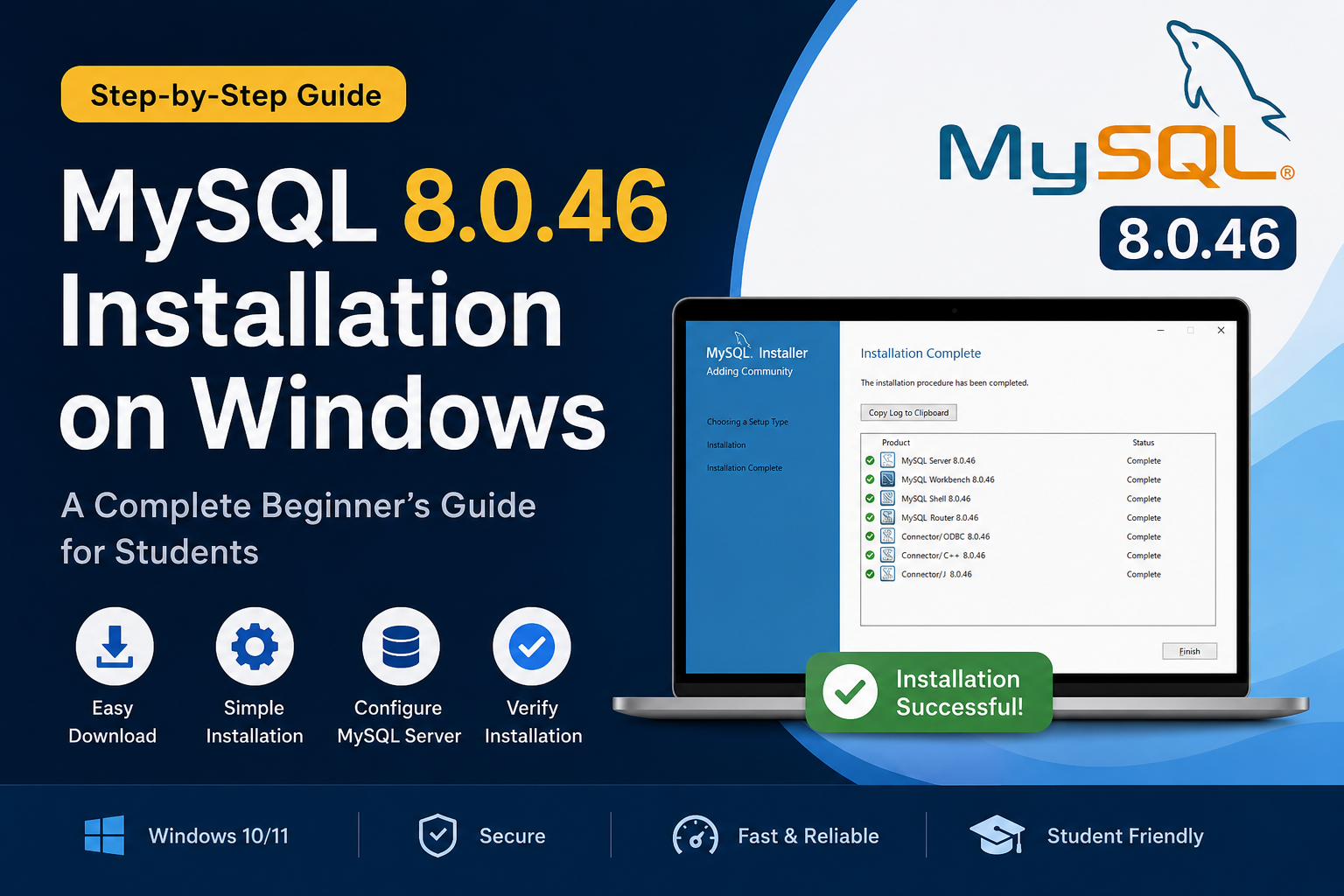Click the green Installation Successful! banner

point(928,692)
